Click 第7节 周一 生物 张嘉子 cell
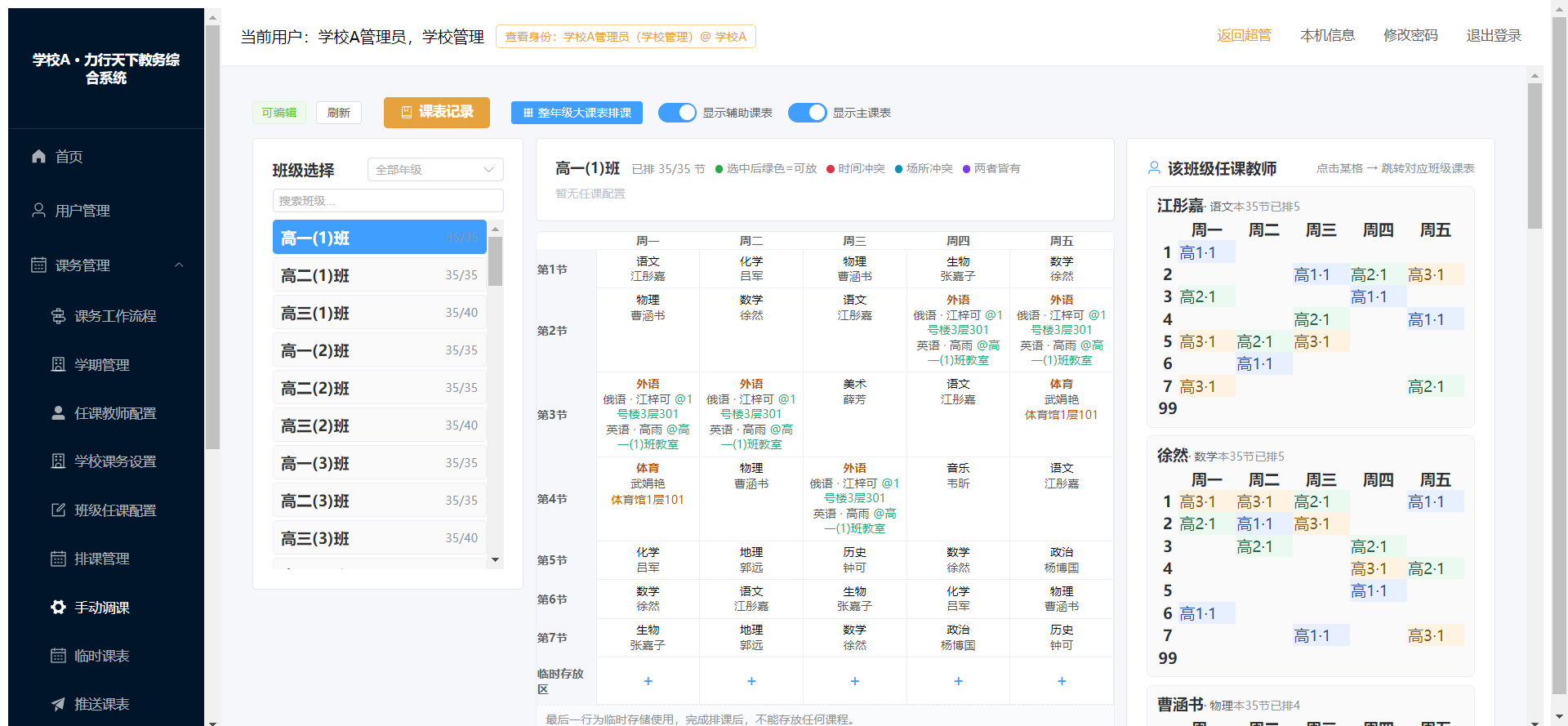The image size is (1568, 726). coord(648,638)
